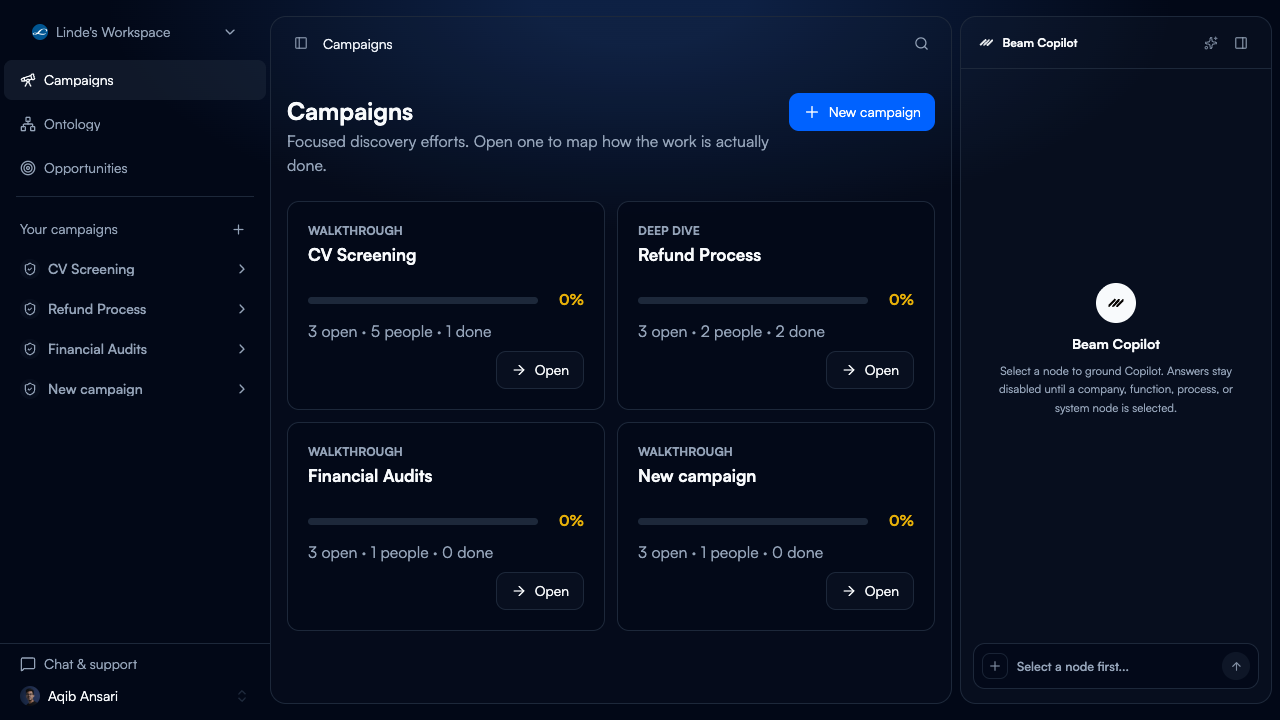
Task: Click shield icon beside Financial Audits
Action: [x=30, y=349]
